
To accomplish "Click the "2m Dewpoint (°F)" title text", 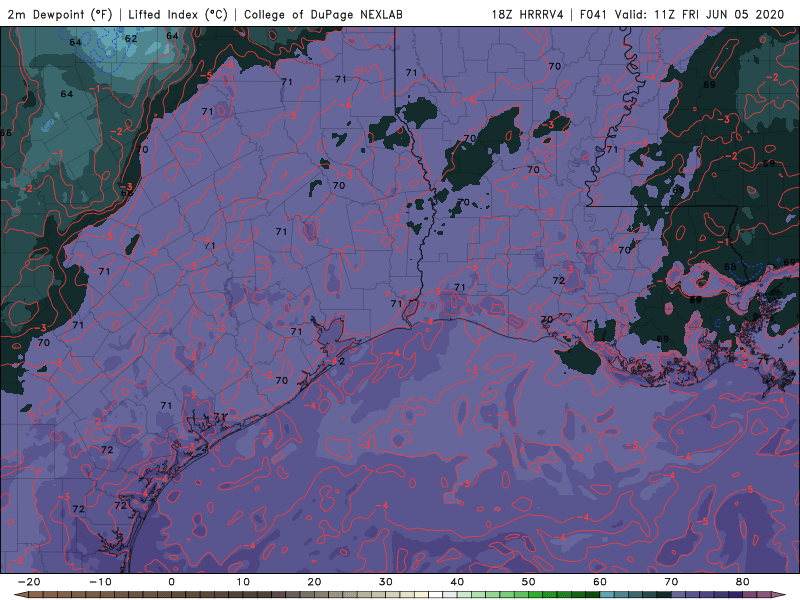I will pyautogui.click(x=60, y=15).
